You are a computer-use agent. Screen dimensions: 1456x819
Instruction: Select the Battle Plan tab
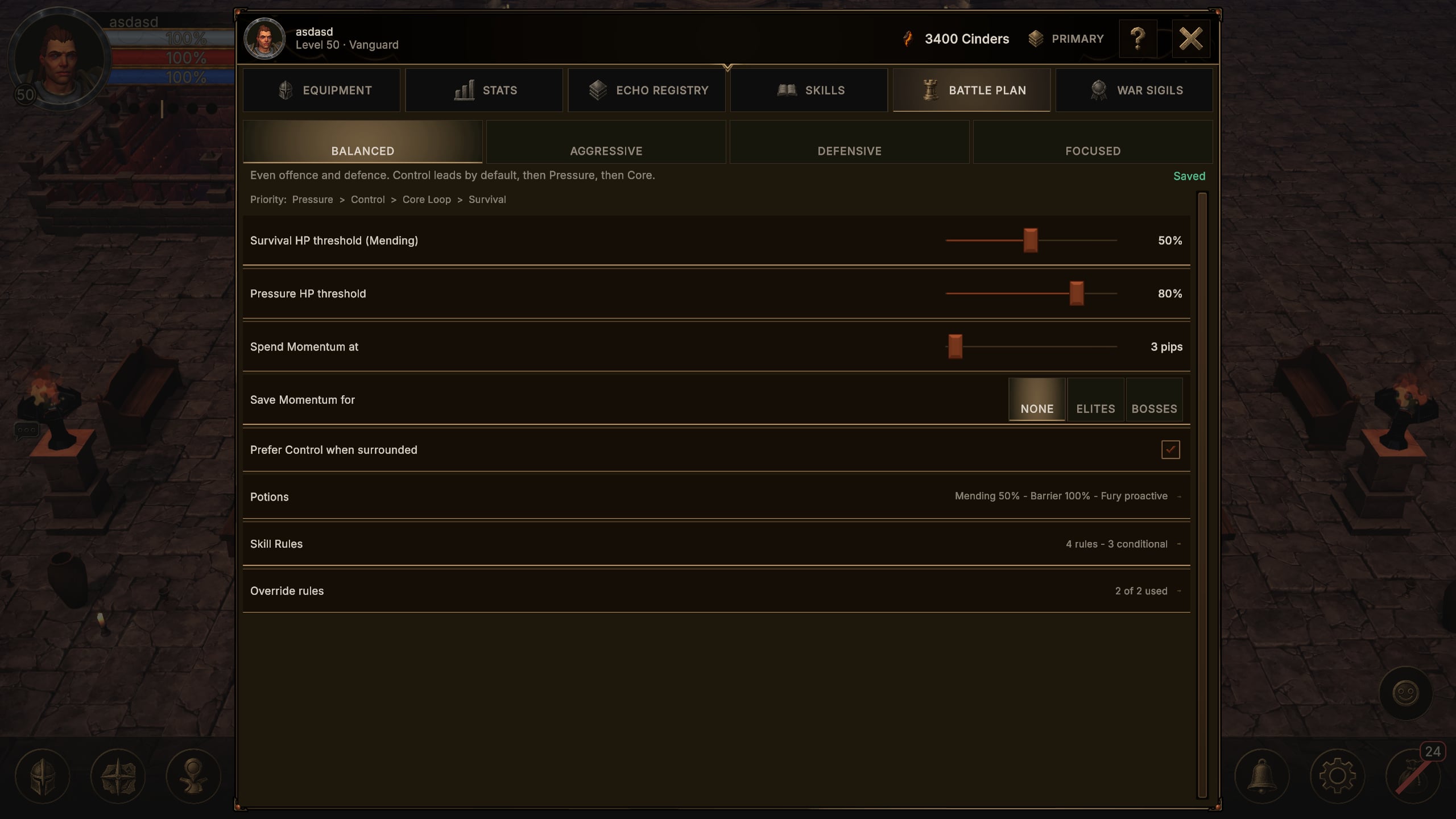point(971,90)
